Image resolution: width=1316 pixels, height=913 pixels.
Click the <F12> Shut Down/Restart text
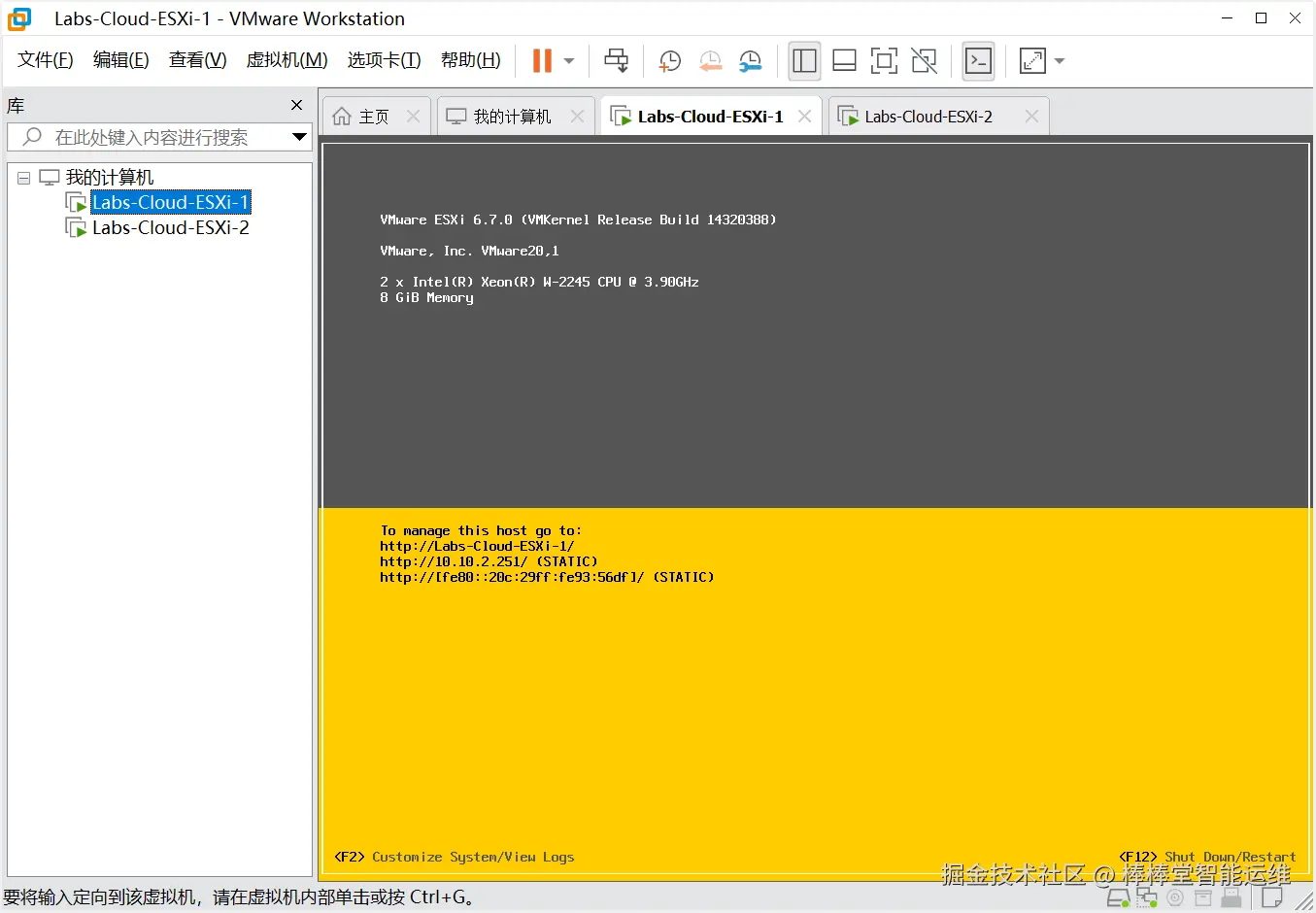(1207, 857)
